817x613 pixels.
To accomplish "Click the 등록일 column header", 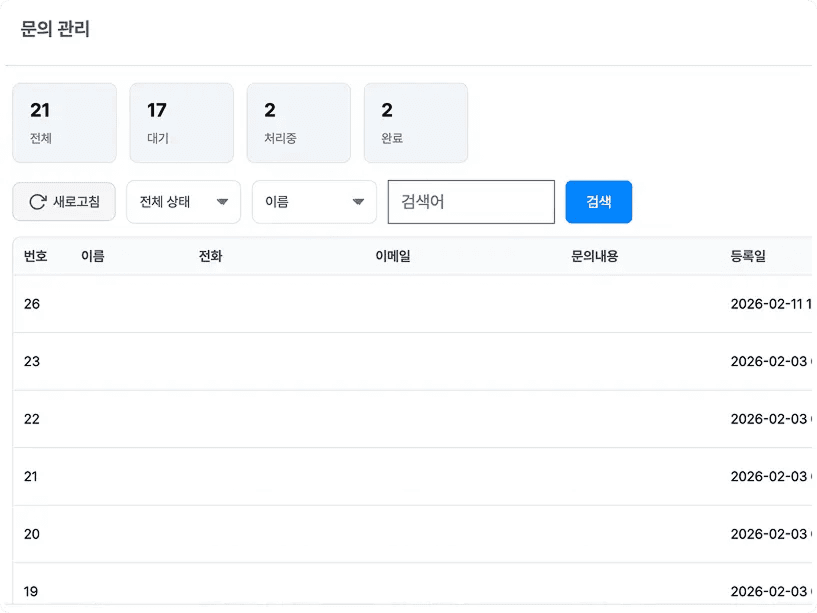I will [748, 256].
